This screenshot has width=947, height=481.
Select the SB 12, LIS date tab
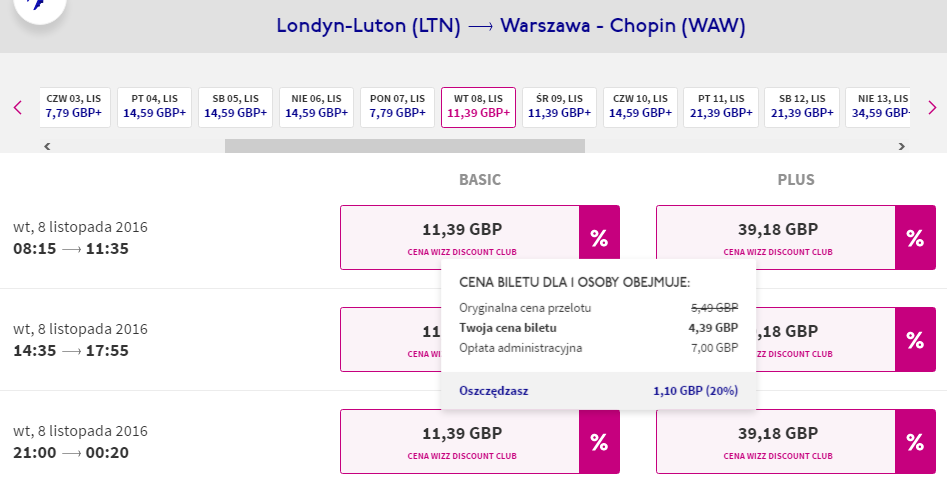coord(802,108)
